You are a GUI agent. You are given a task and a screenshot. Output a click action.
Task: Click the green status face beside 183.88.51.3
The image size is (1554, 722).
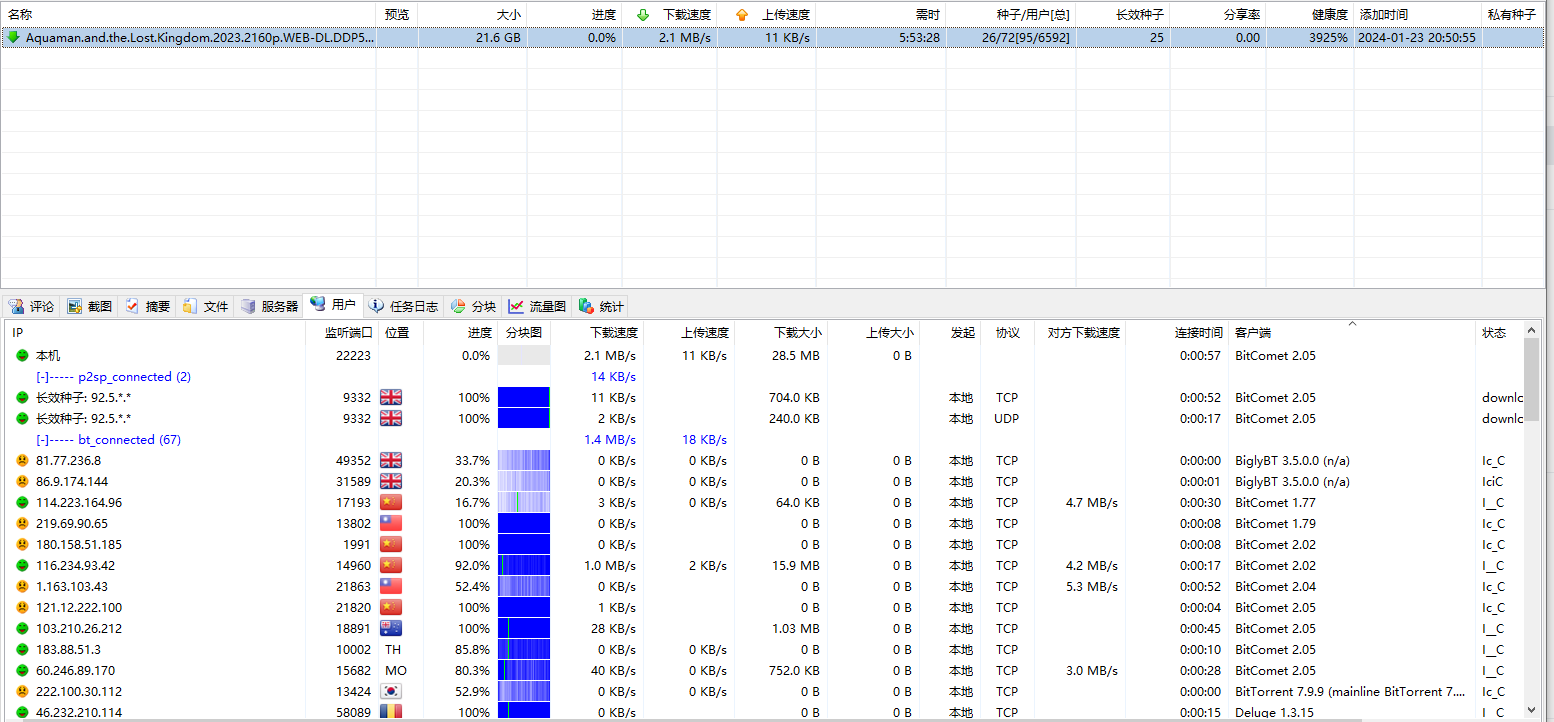pos(22,650)
